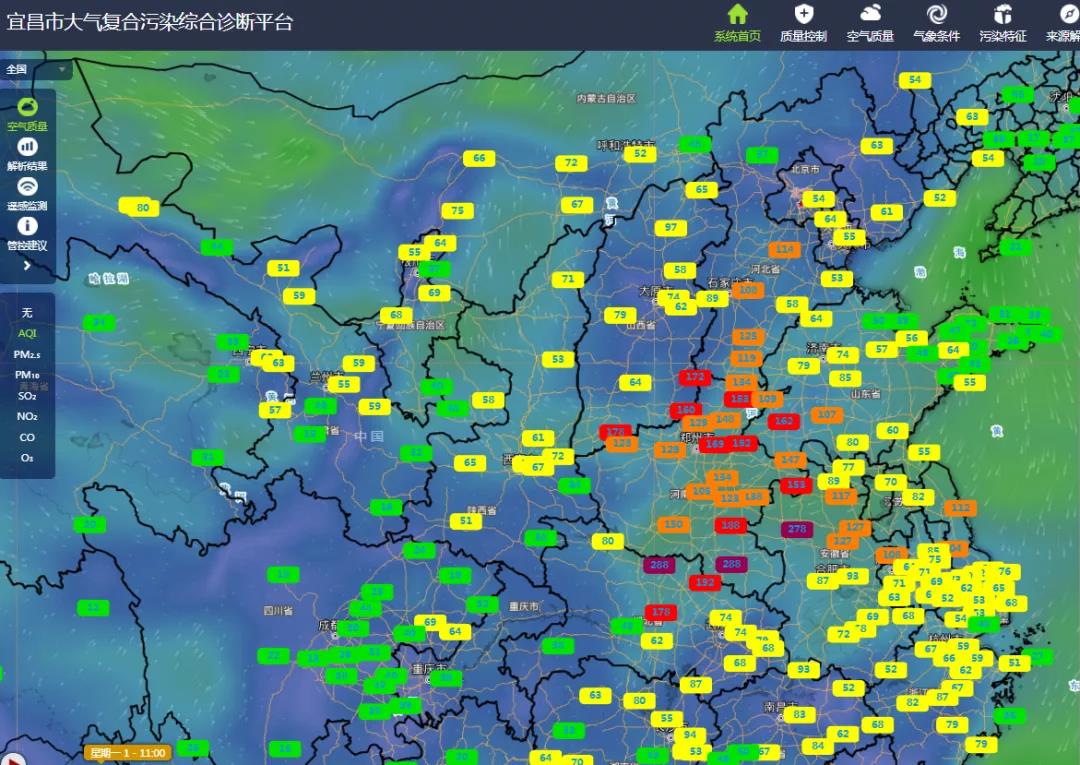1080x765 pixels.
Task: Click the 星期一 1 - 11:00 time marker
Action: (127, 753)
